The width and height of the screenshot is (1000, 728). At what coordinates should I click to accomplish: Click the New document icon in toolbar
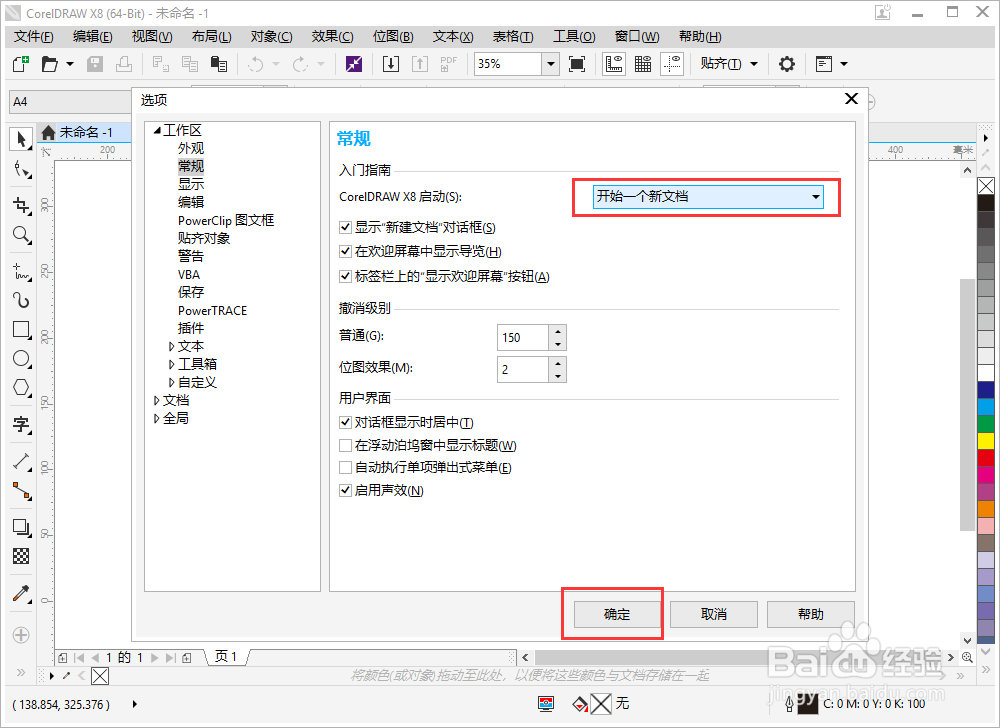pyautogui.click(x=21, y=64)
